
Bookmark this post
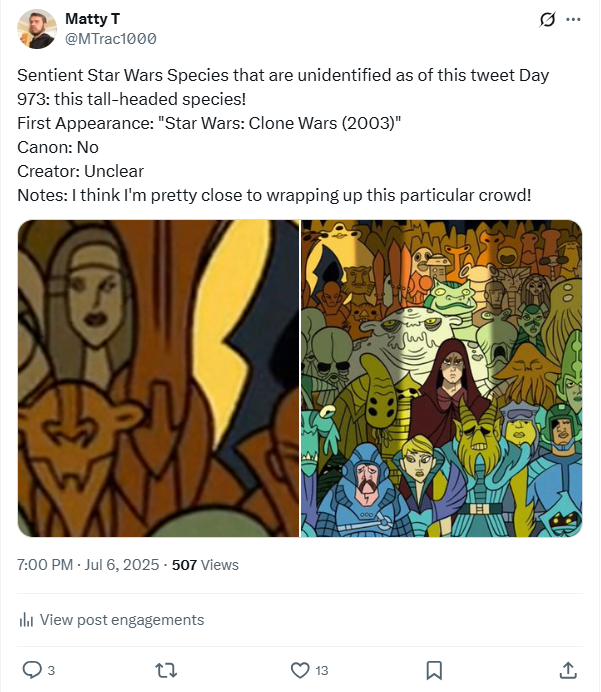click(434, 669)
